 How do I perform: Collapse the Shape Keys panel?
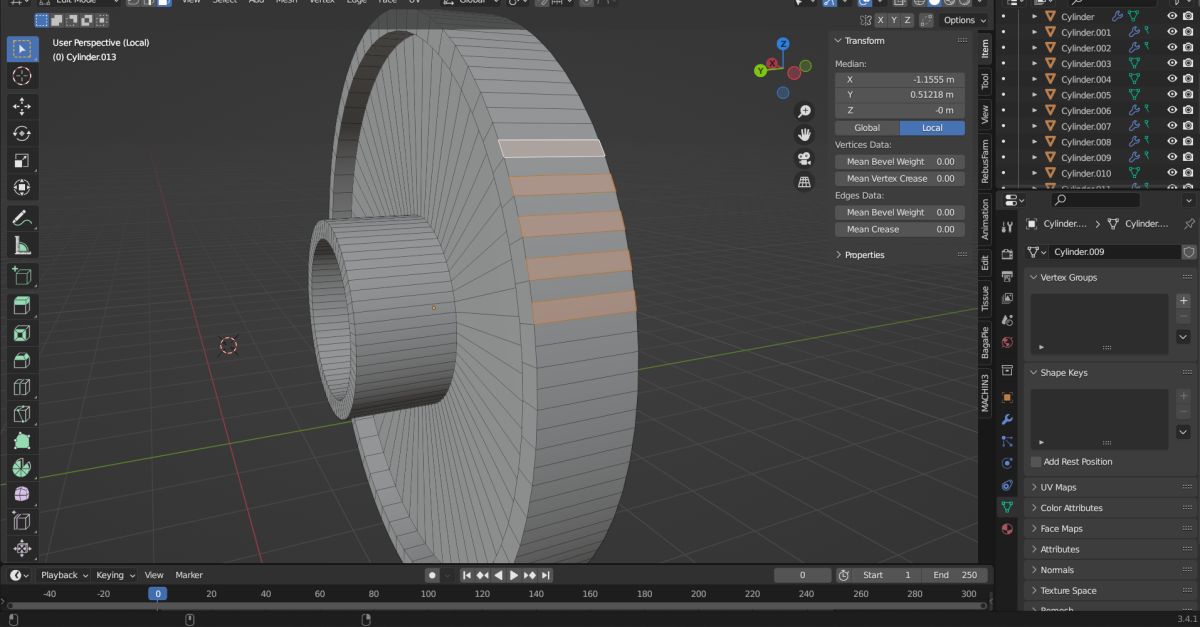tap(1064, 372)
